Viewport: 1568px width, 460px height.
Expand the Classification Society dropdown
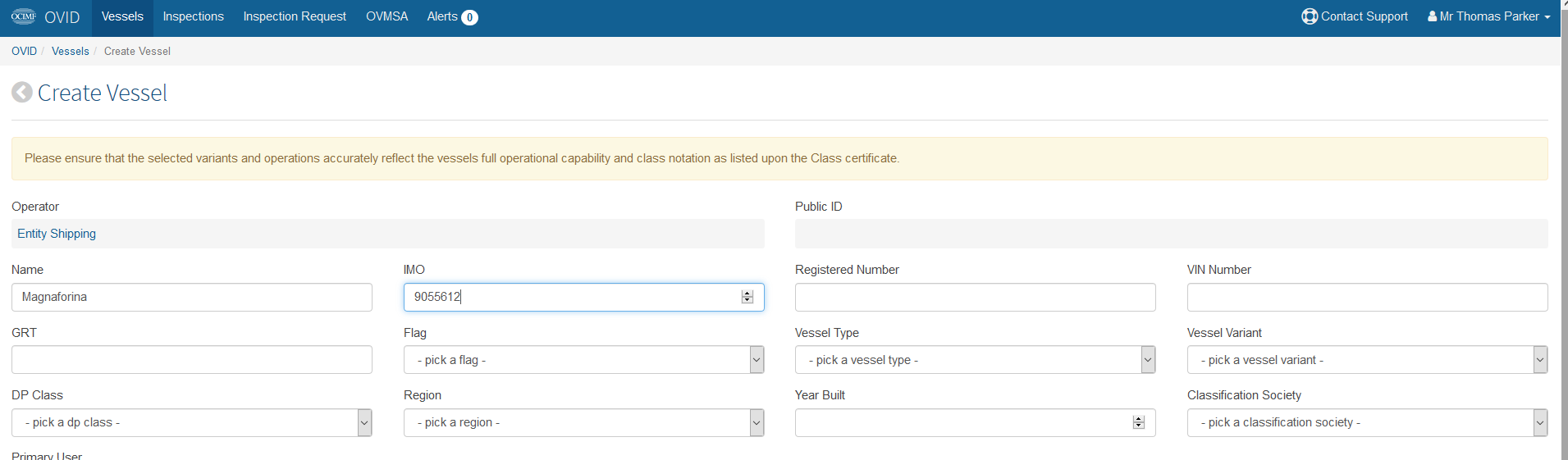tap(1367, 422)
